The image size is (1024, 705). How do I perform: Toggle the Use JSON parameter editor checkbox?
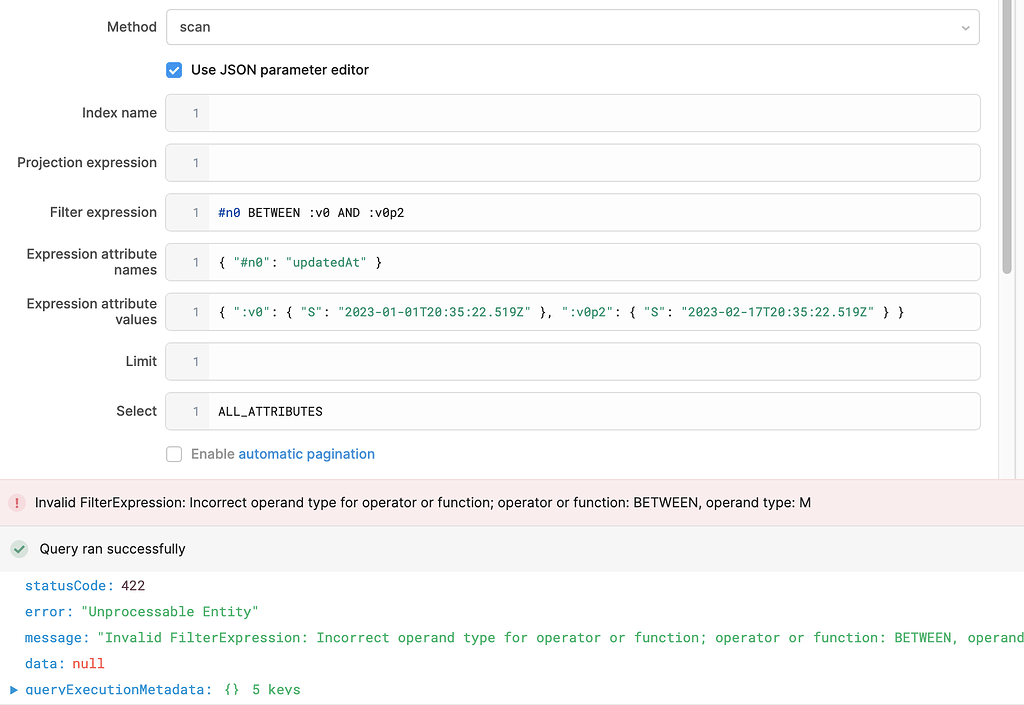(x=174, y=70)
